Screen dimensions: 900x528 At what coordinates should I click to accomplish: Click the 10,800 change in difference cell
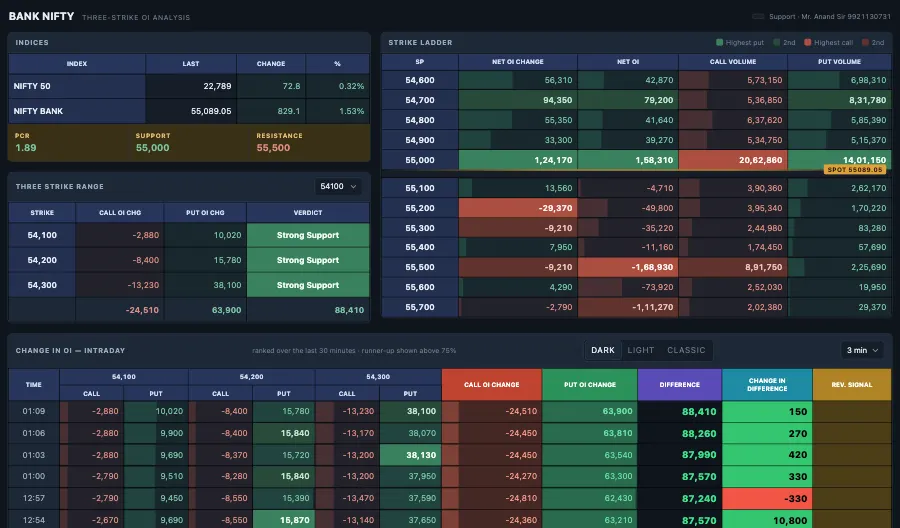point(767,521)
